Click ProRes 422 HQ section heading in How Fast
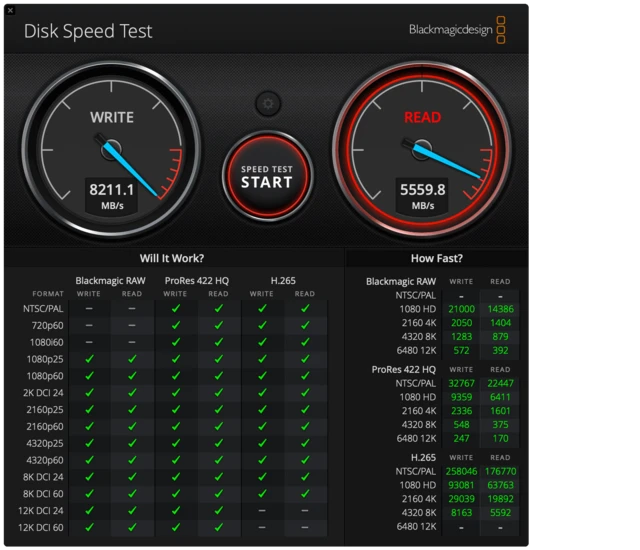Viewport: 640px width, 550px height. pos(404,370)
